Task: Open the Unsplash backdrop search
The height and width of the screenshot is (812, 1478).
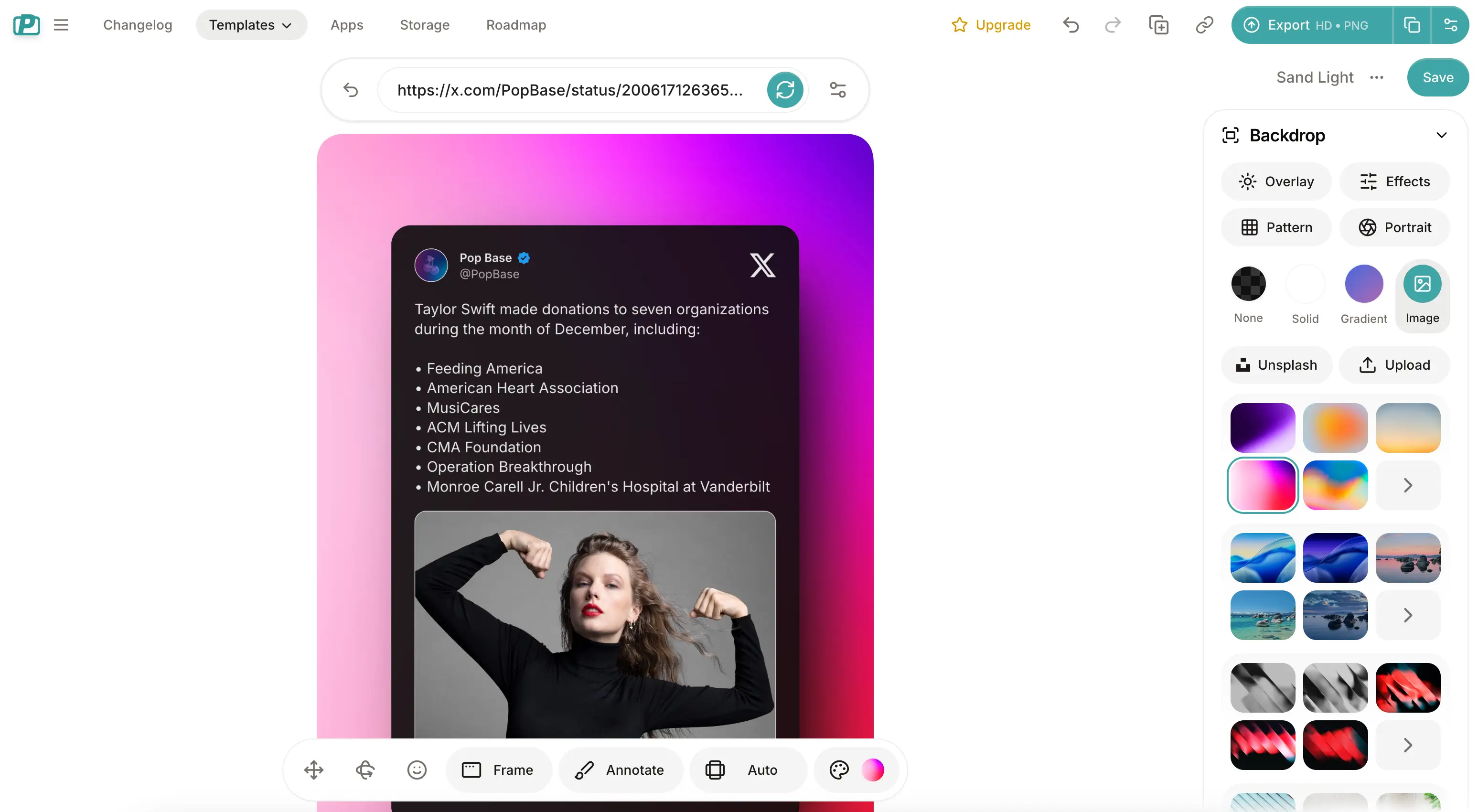Action: click(1275, 365)
